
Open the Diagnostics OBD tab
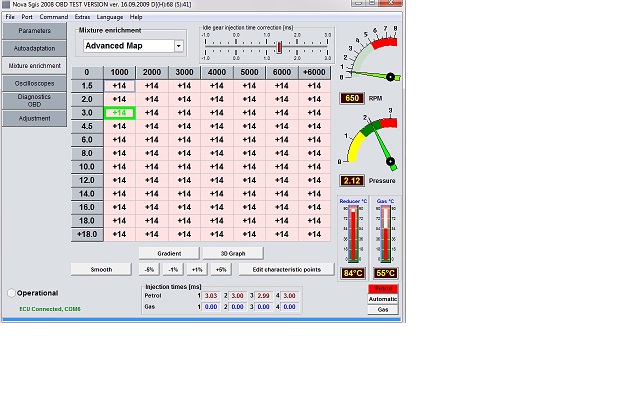[x=34, y=100]
